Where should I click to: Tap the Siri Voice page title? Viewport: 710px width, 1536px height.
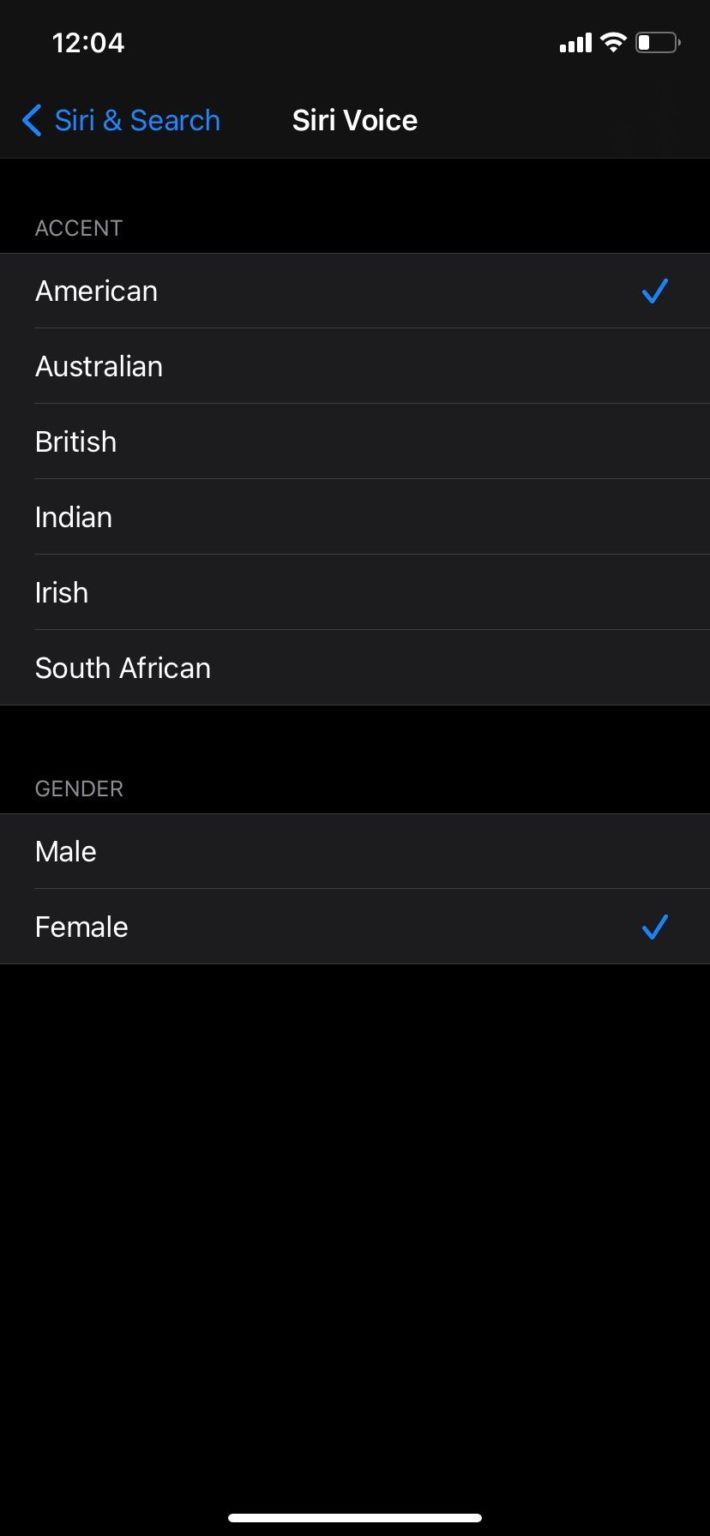(x=354, y=121)
